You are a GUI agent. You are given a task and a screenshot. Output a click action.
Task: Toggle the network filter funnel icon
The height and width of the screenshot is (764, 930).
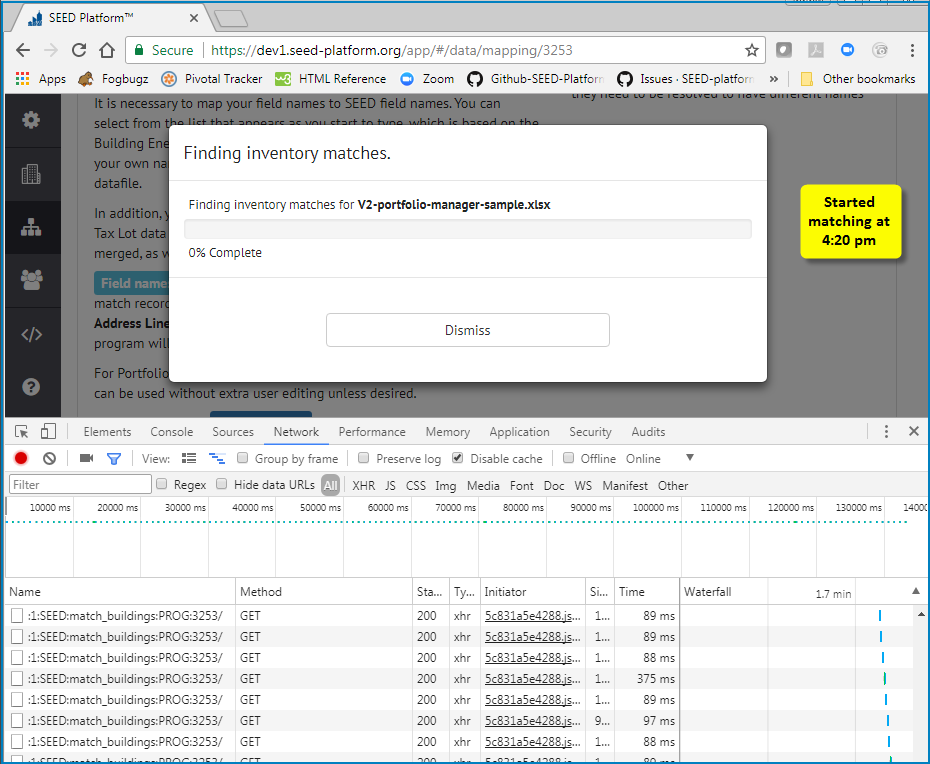pos(114,459)
